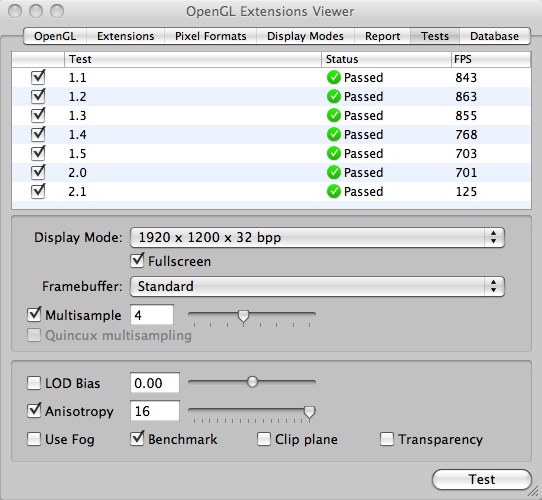Select the FPS value 125
Screen dimensions: 542x500
tap(466, 192)
